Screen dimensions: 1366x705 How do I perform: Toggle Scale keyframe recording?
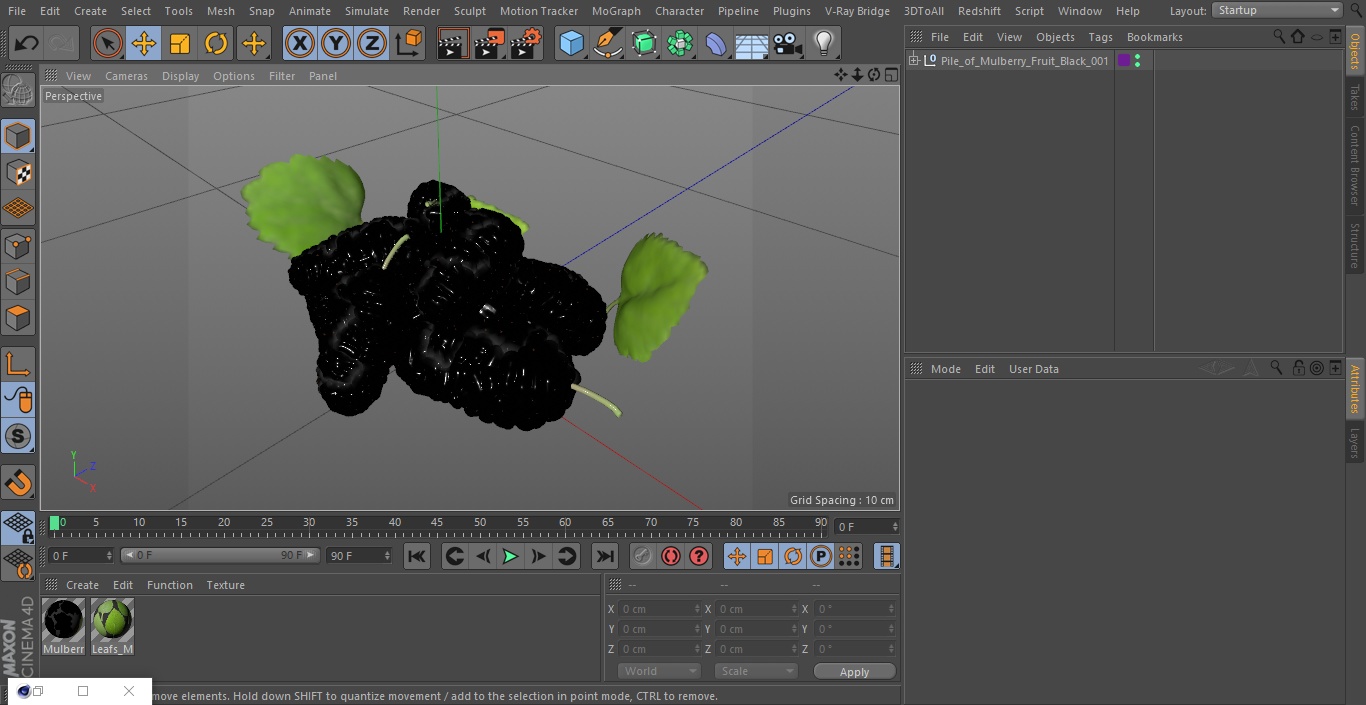click(x=765, y=556)
